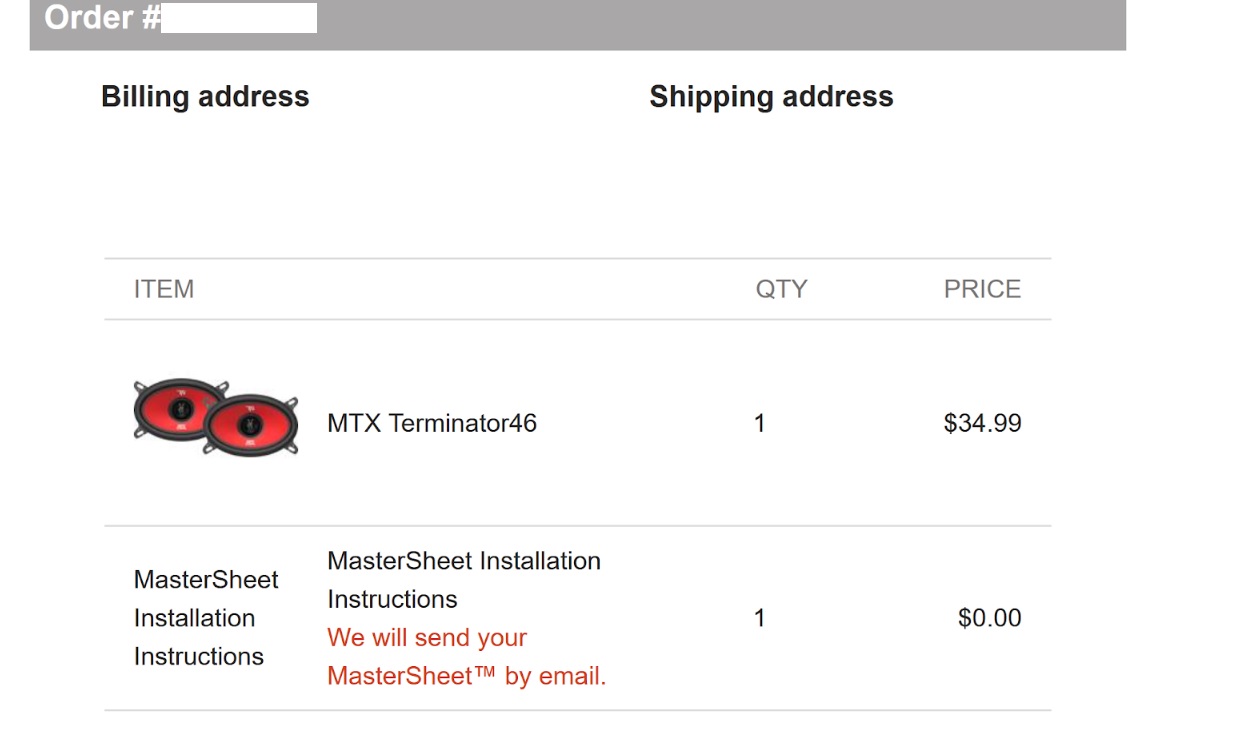Open the MasterSheet Installation Instructions item title
The height and width of the screenshot is (732, 1239).
tap(464, 580)
